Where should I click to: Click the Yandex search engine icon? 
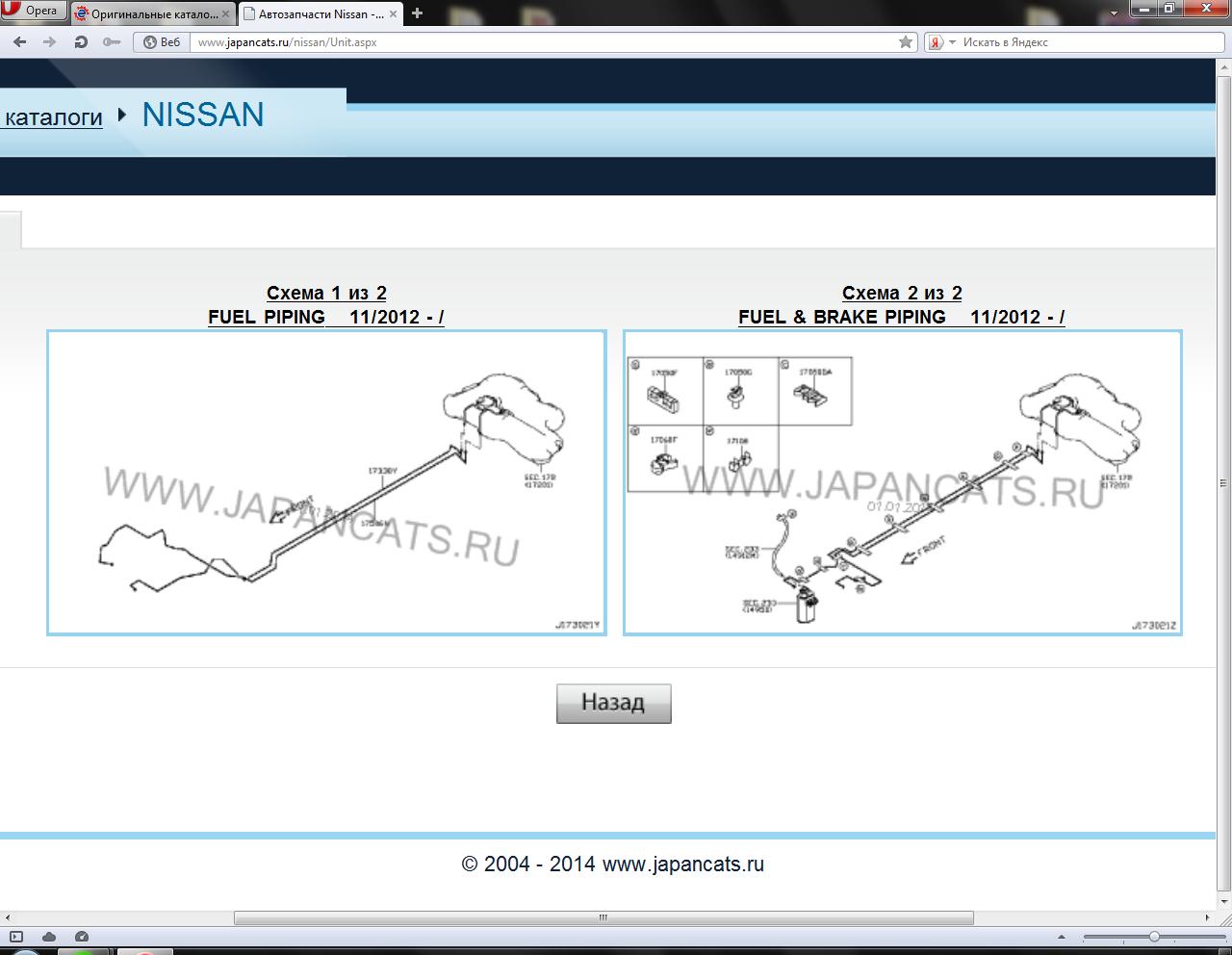[936, 42]
